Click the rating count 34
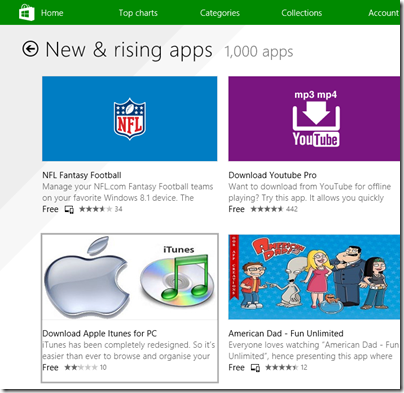The image size is (404, 393). [x=118, y=209]
